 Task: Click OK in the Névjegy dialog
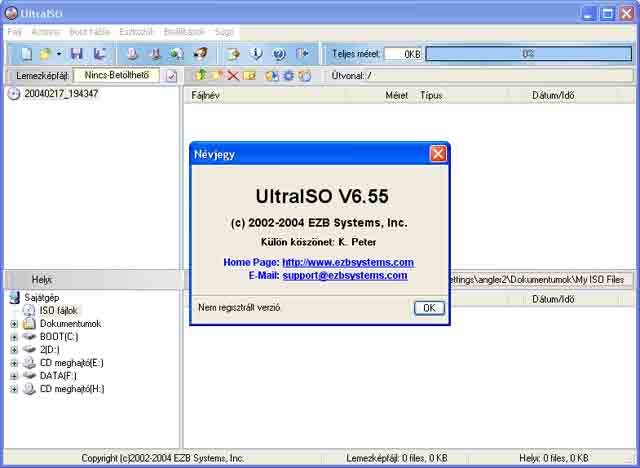coord(429,308)
